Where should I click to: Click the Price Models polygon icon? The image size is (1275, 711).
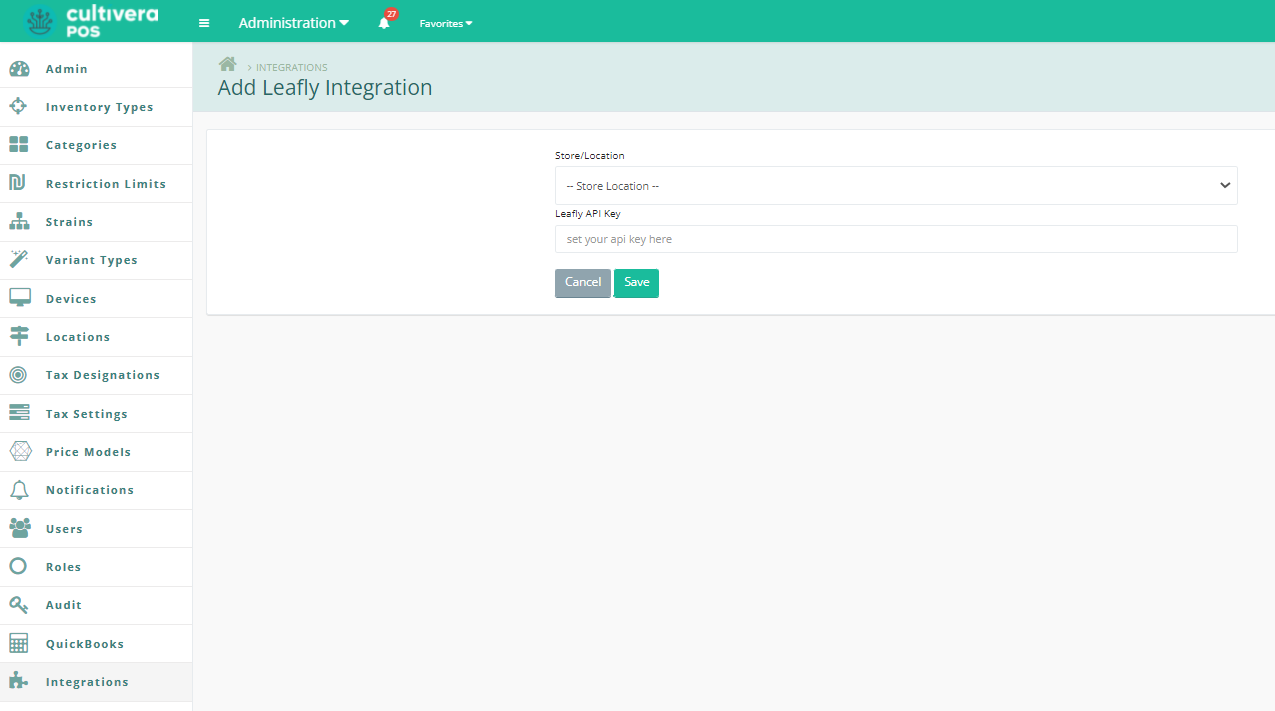[x=20, y=452]
